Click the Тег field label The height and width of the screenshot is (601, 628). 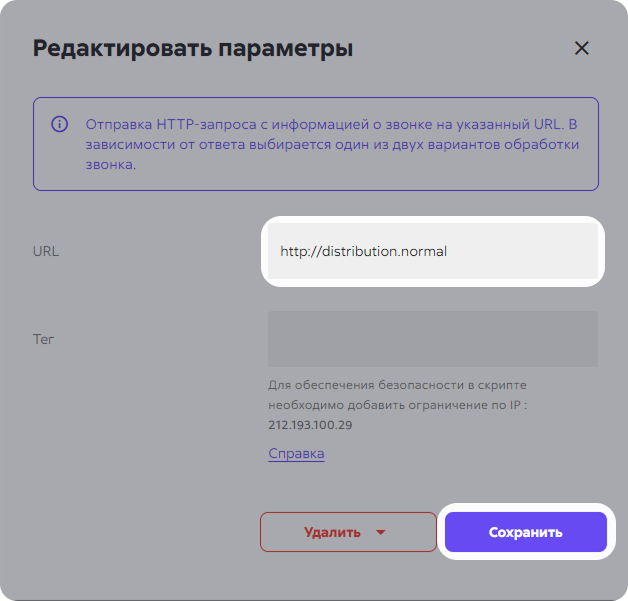(x=43, y=339)
